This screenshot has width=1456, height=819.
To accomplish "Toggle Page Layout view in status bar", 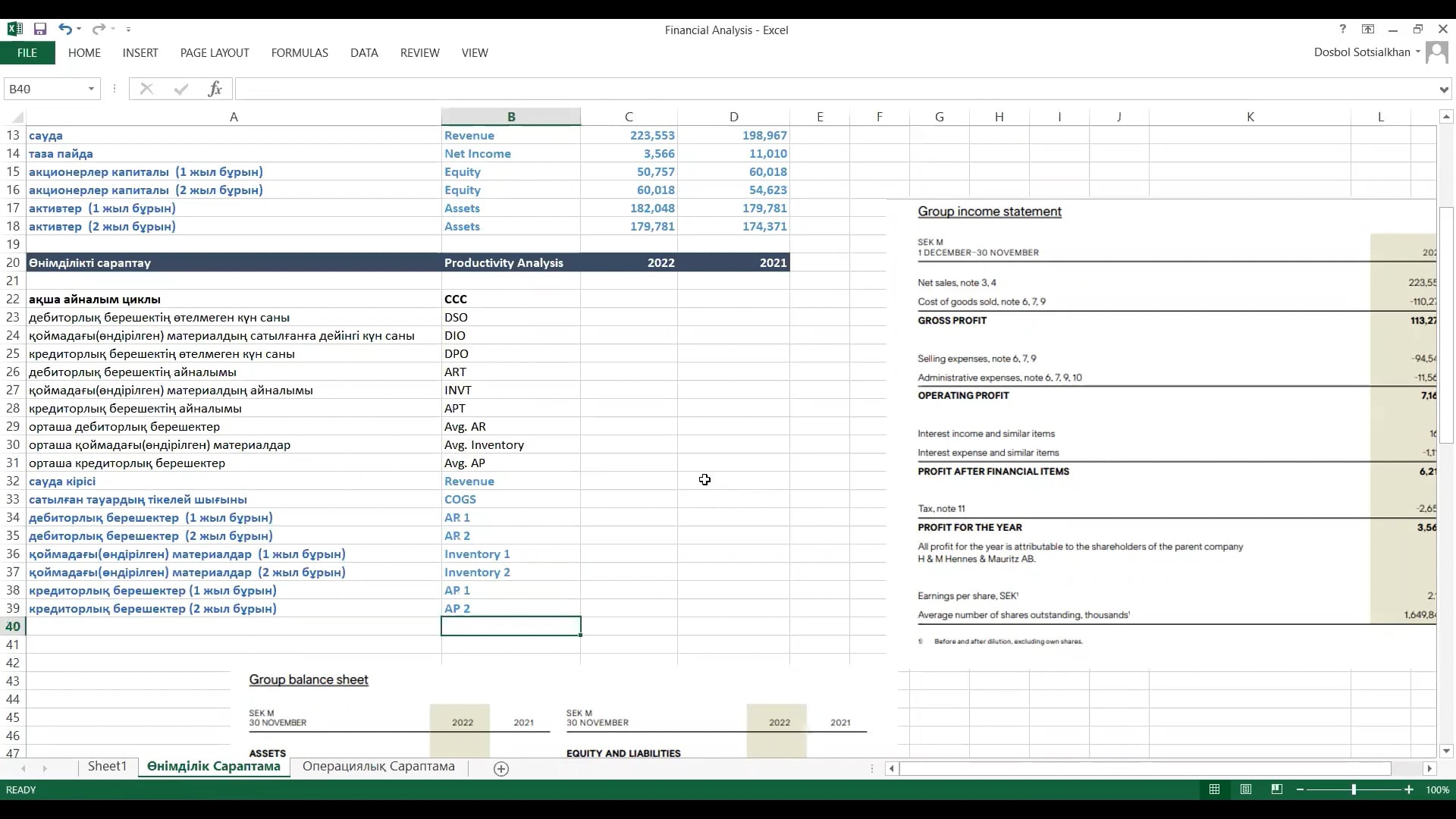I will pos(1246,789).
